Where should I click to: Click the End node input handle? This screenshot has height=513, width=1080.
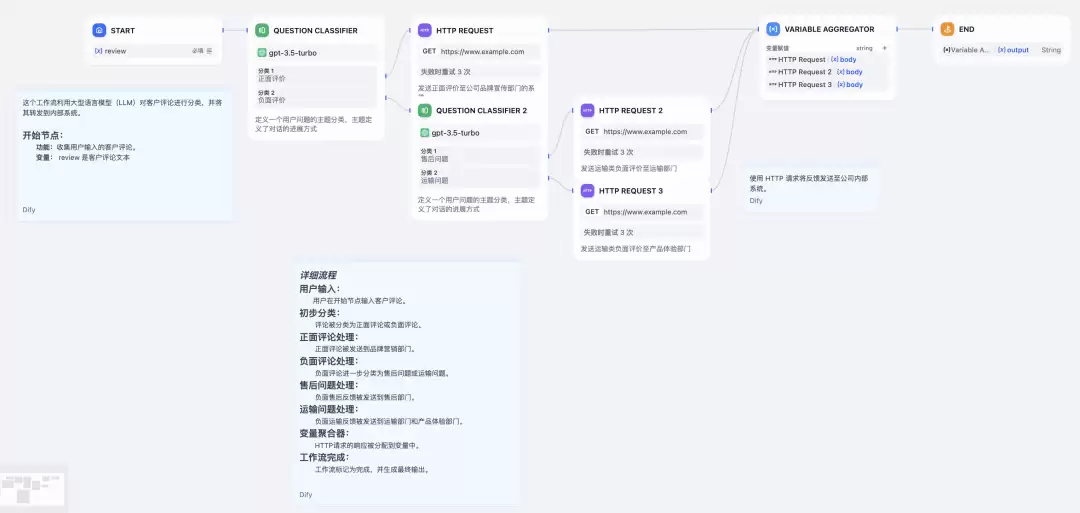(x=935, y=29)
